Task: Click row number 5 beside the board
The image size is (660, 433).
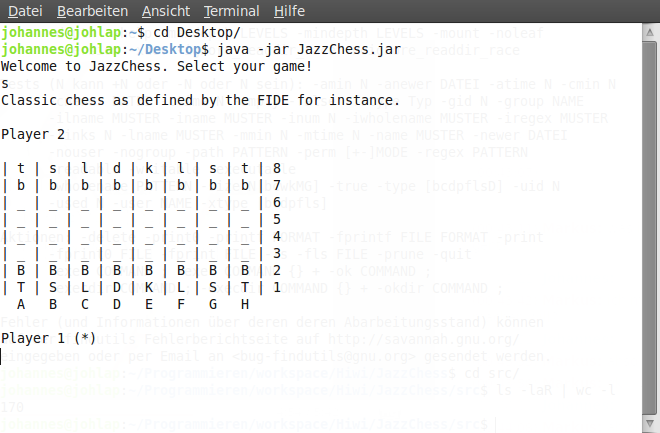Action: tap(277, 219)
